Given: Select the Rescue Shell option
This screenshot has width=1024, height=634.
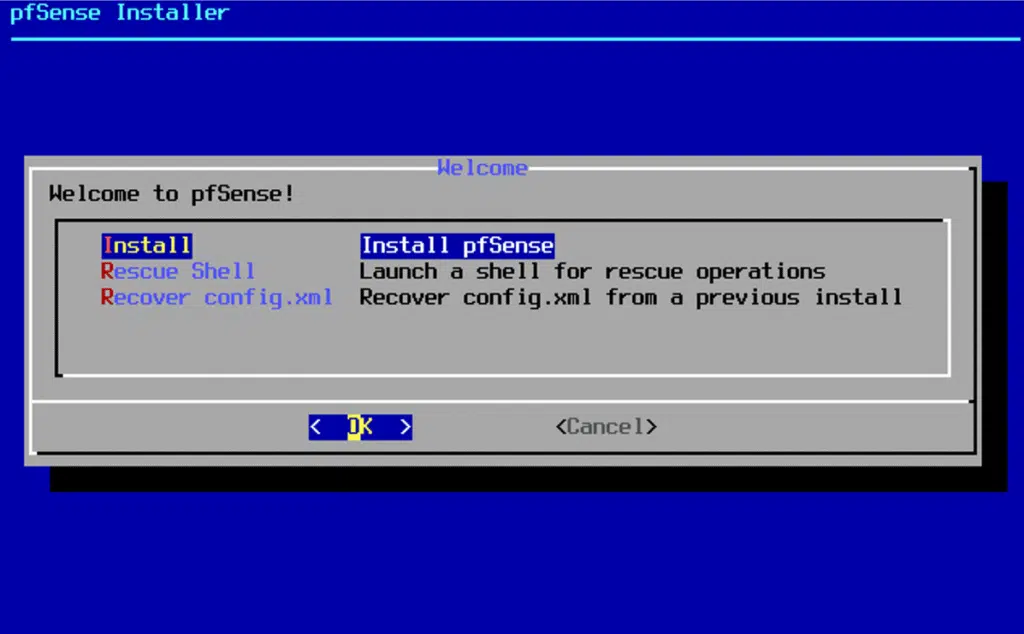Looking at the screenshot, I should tap(178, 271).
